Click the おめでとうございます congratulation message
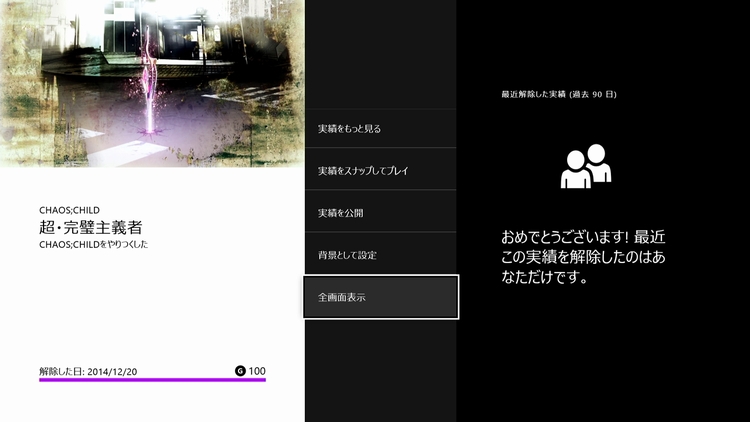 click(x=583, y=257)
